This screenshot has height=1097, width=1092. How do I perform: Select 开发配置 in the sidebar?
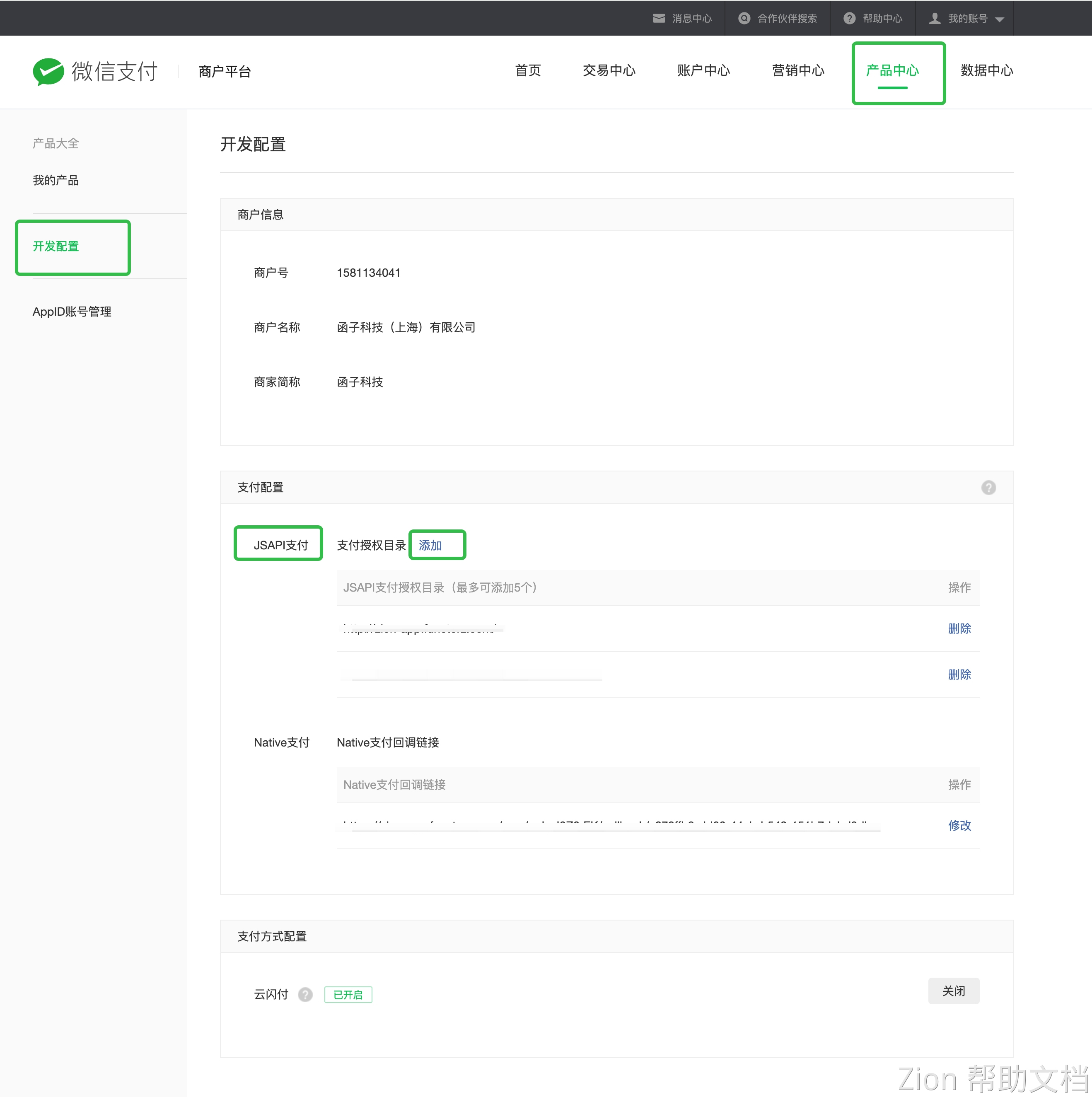click(x=56, y=246)
